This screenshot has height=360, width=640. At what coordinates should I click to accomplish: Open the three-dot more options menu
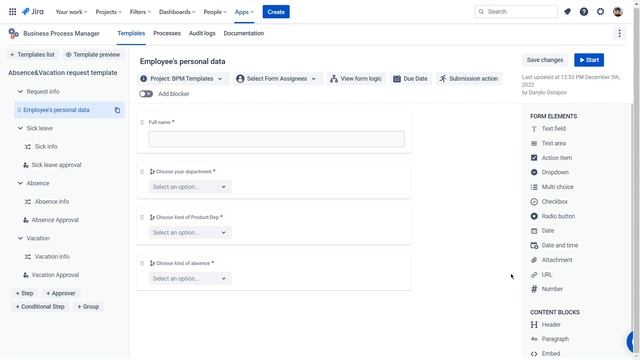coord(619,33)
